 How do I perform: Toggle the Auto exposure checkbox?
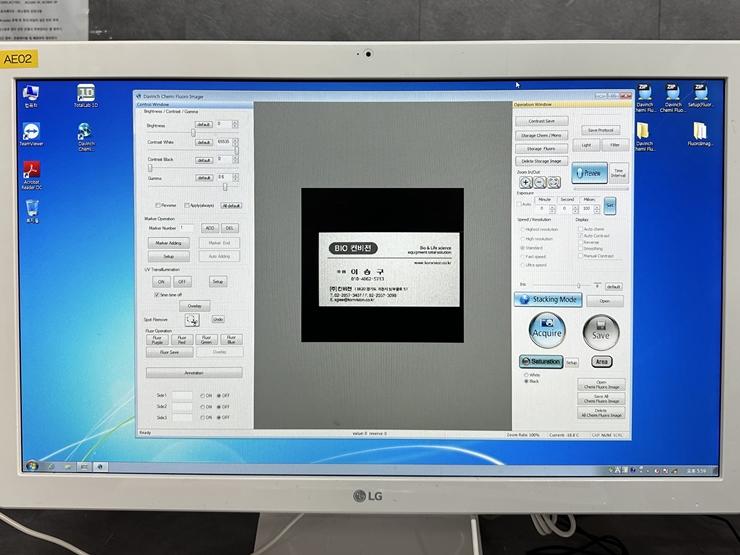click(520, 205)
